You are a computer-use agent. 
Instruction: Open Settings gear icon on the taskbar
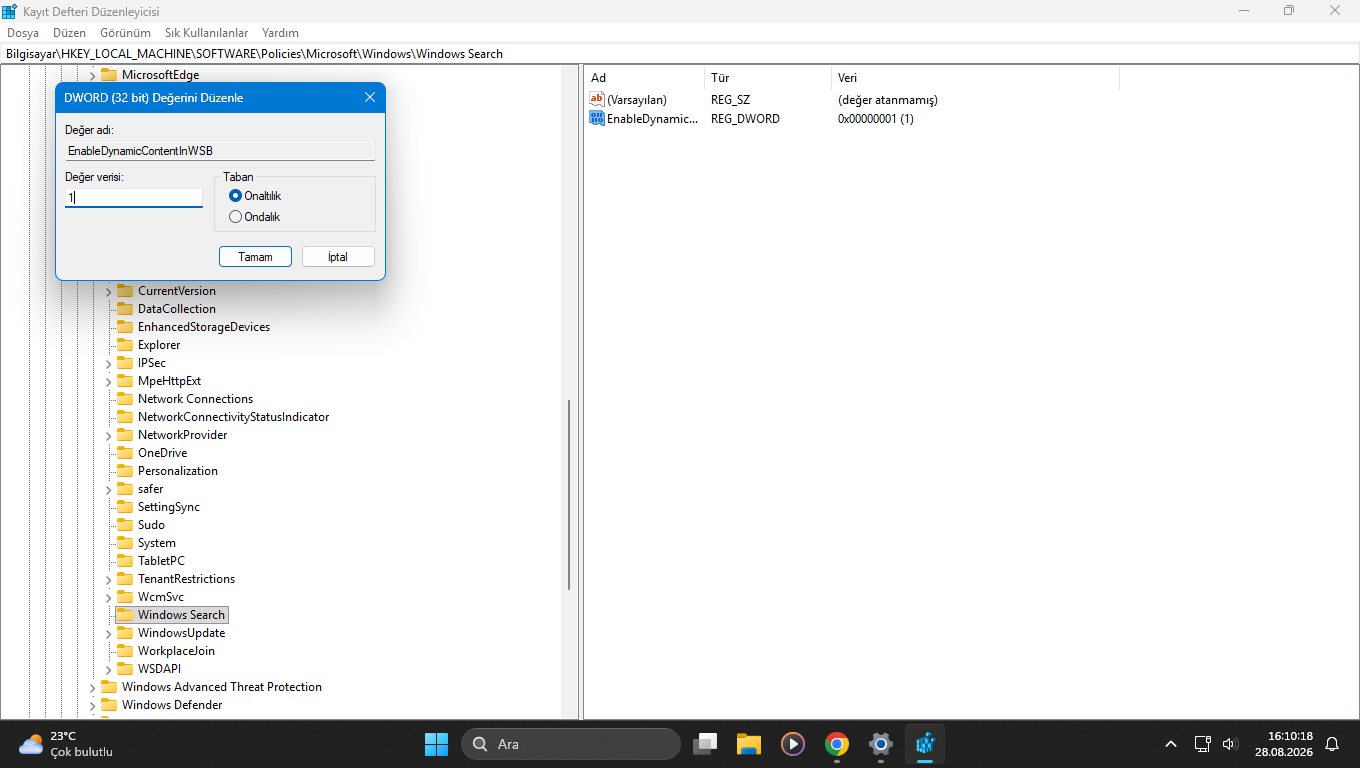[881, 744]
